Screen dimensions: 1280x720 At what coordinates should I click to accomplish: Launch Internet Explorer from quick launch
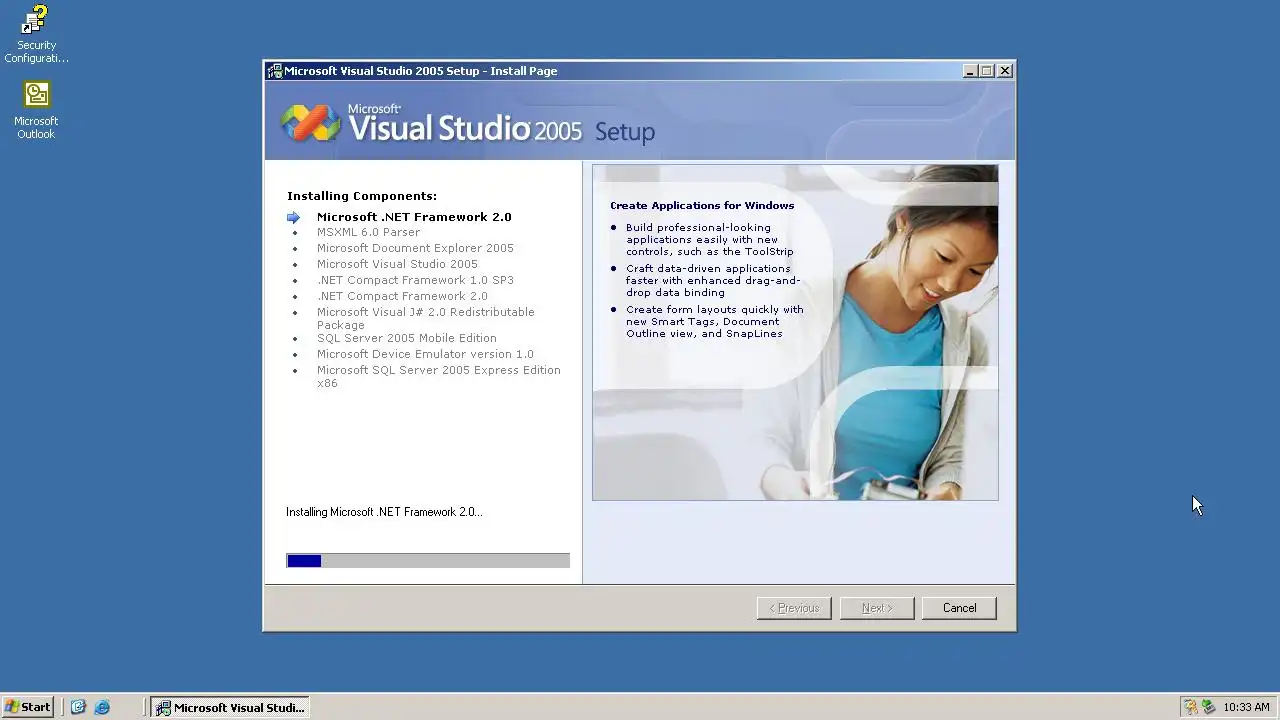click(x=102, y=707)
